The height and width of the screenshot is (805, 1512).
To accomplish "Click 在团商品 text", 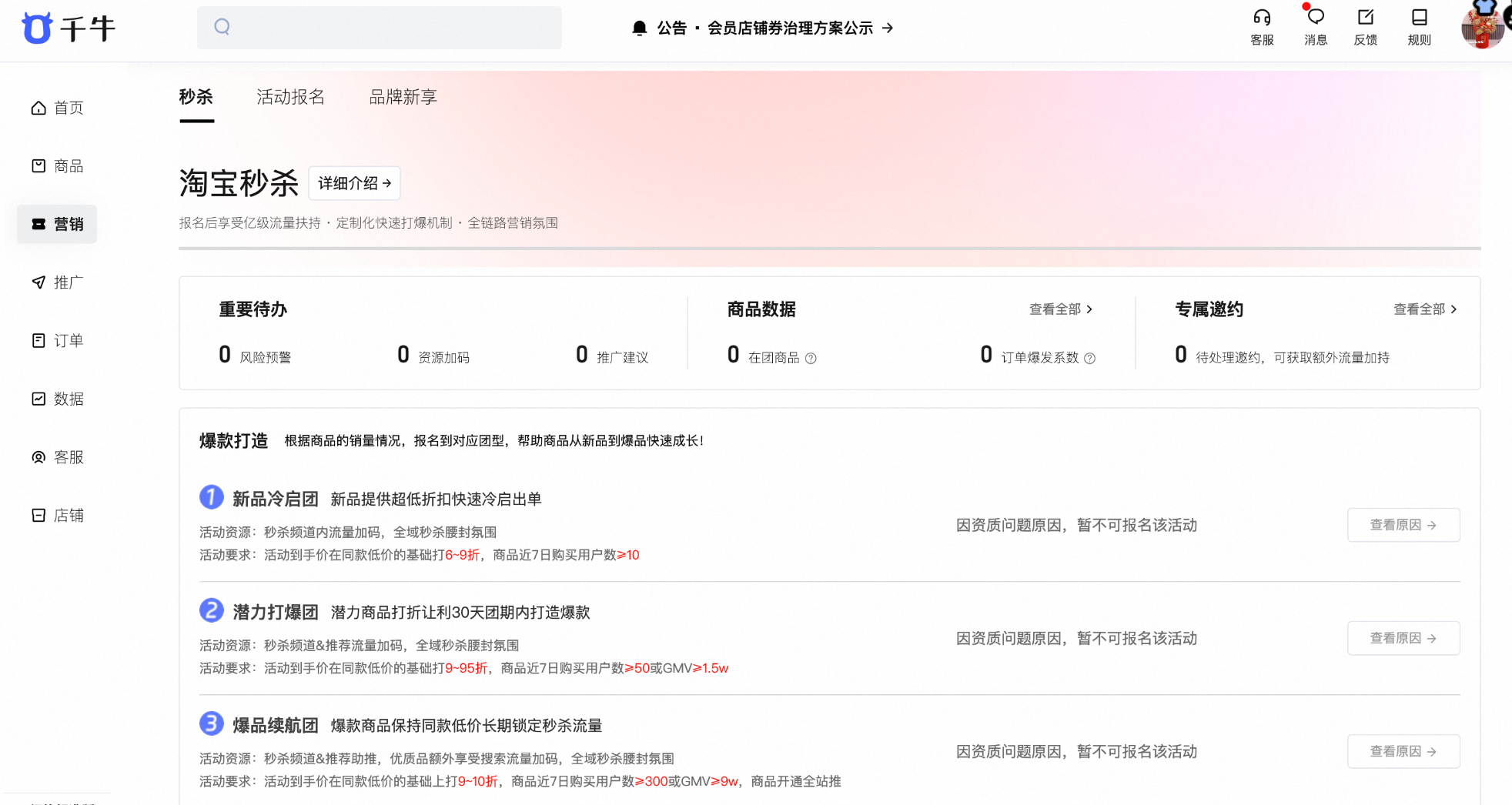I will (774, 358).
